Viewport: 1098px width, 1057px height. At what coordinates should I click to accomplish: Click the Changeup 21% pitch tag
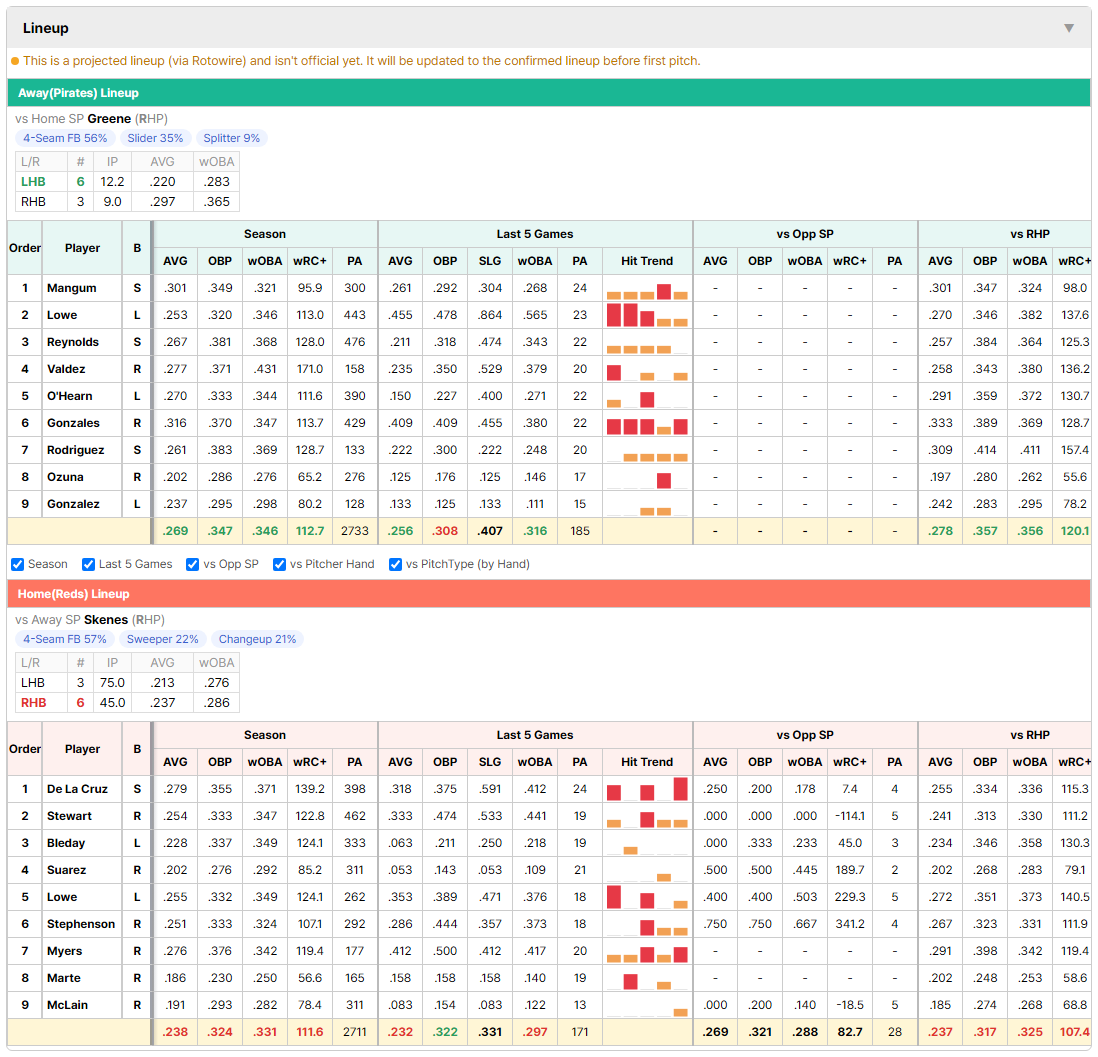pyautogui.click(x=257, y=639)
